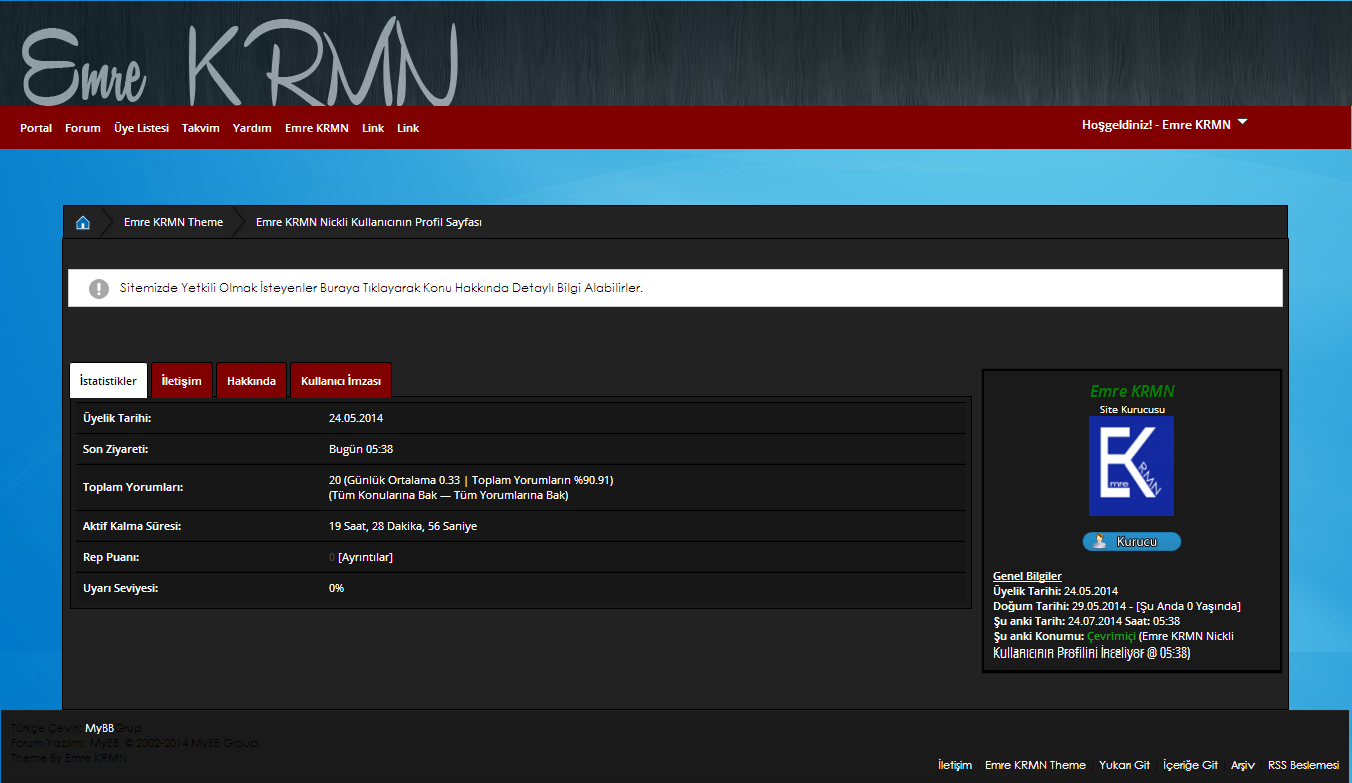Click the Toplam Yorumları row label
Image resolution: width=1352 pixels, height=783 pixels.
tap(133, 488)
